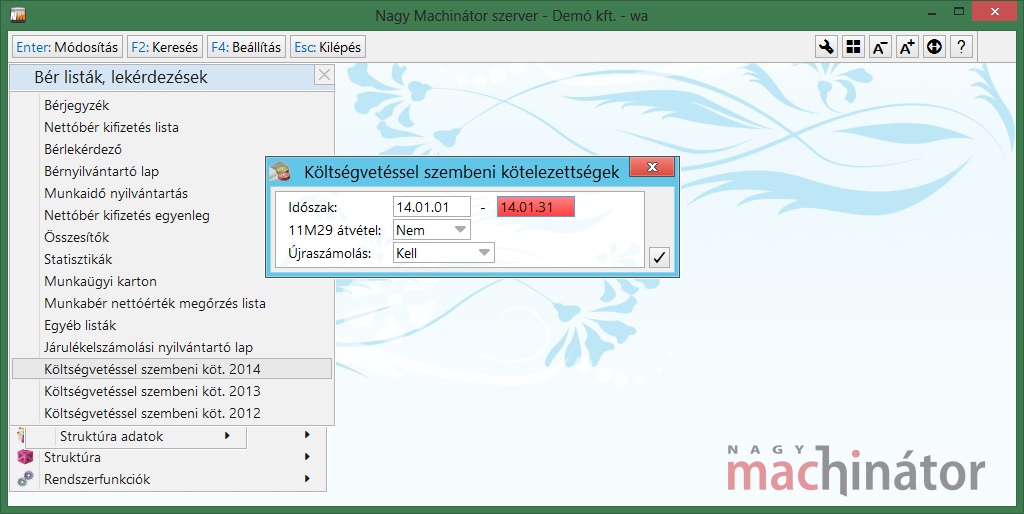Viewport: 1024px width, 514px height.
Task: Click Esc: Kilépés button
Action: (x=327, y=47)
